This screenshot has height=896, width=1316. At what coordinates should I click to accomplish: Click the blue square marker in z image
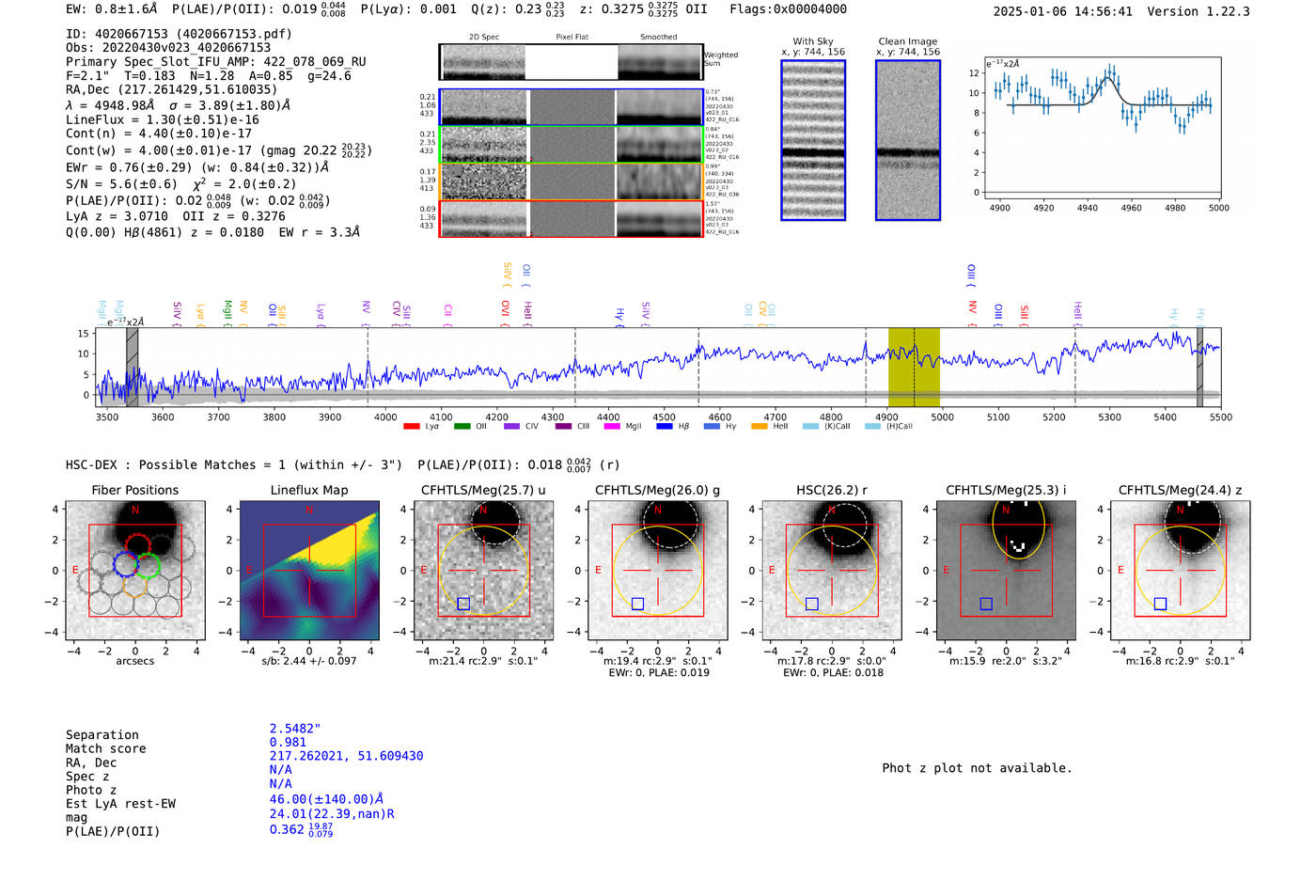tap(1161, 604)
